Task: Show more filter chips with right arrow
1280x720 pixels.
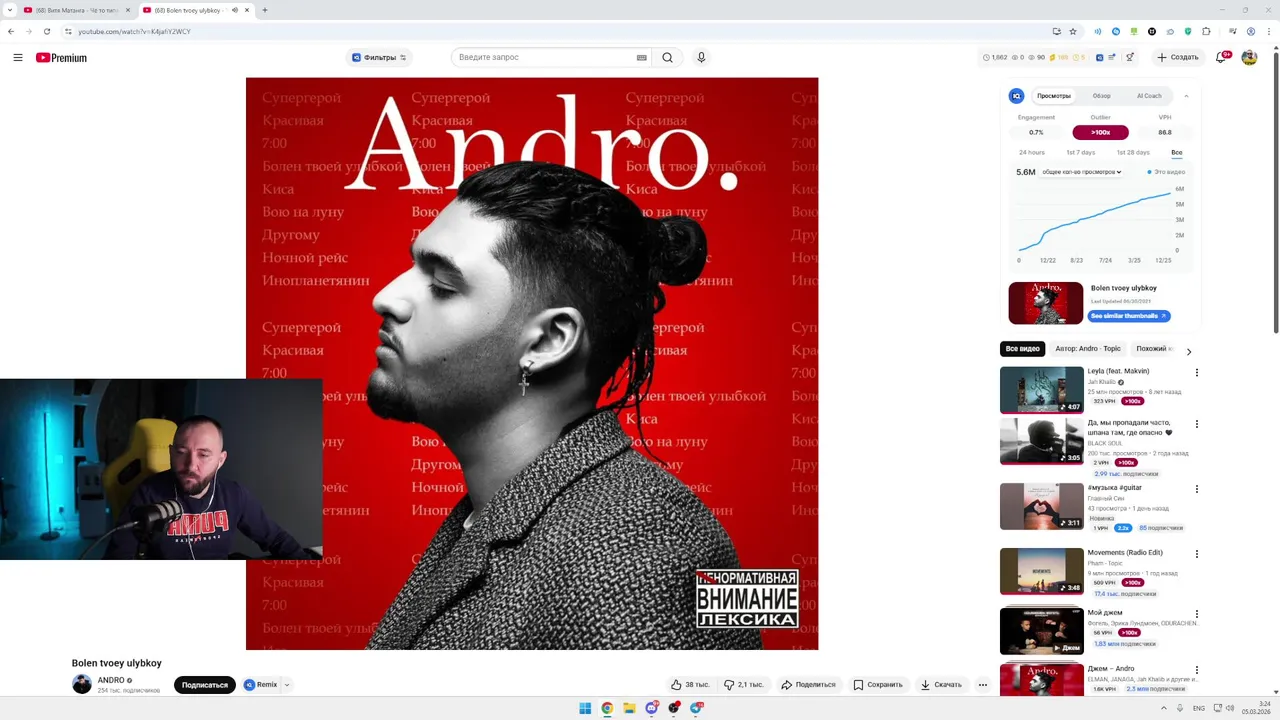Action: (x=1188, y=352)
